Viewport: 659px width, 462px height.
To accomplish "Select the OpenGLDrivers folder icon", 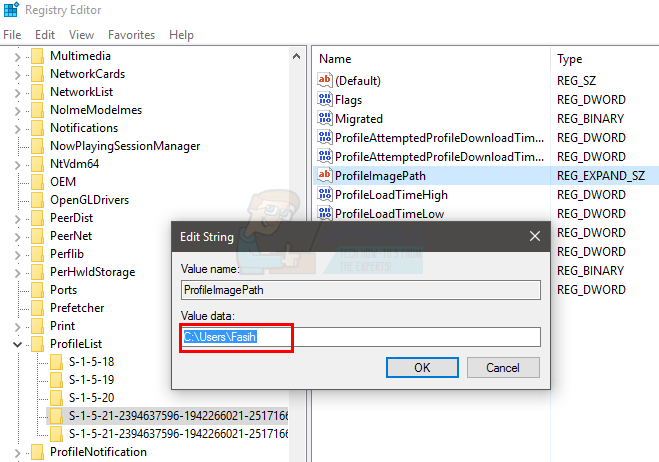I will (x=37, y=200).
